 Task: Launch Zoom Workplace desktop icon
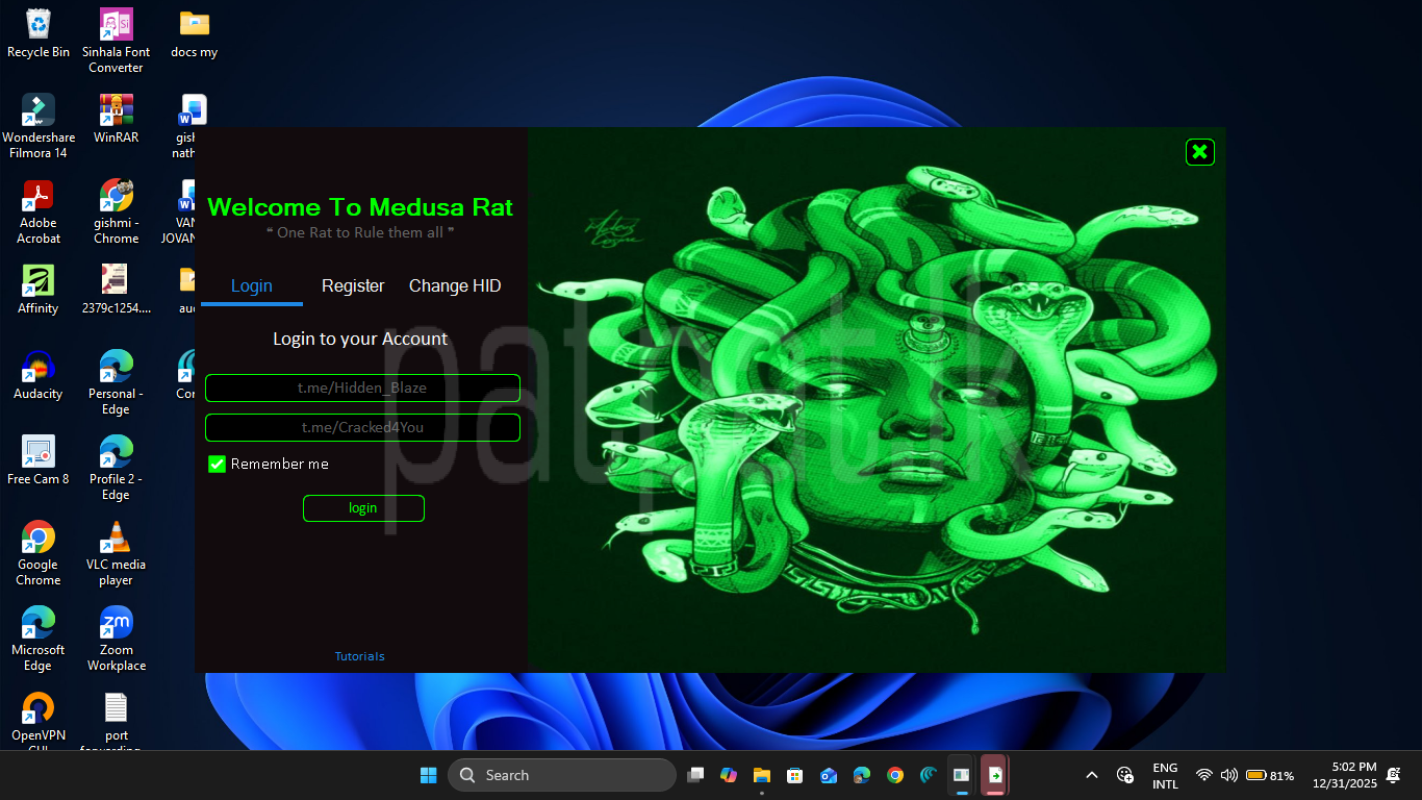click(116, 623)
